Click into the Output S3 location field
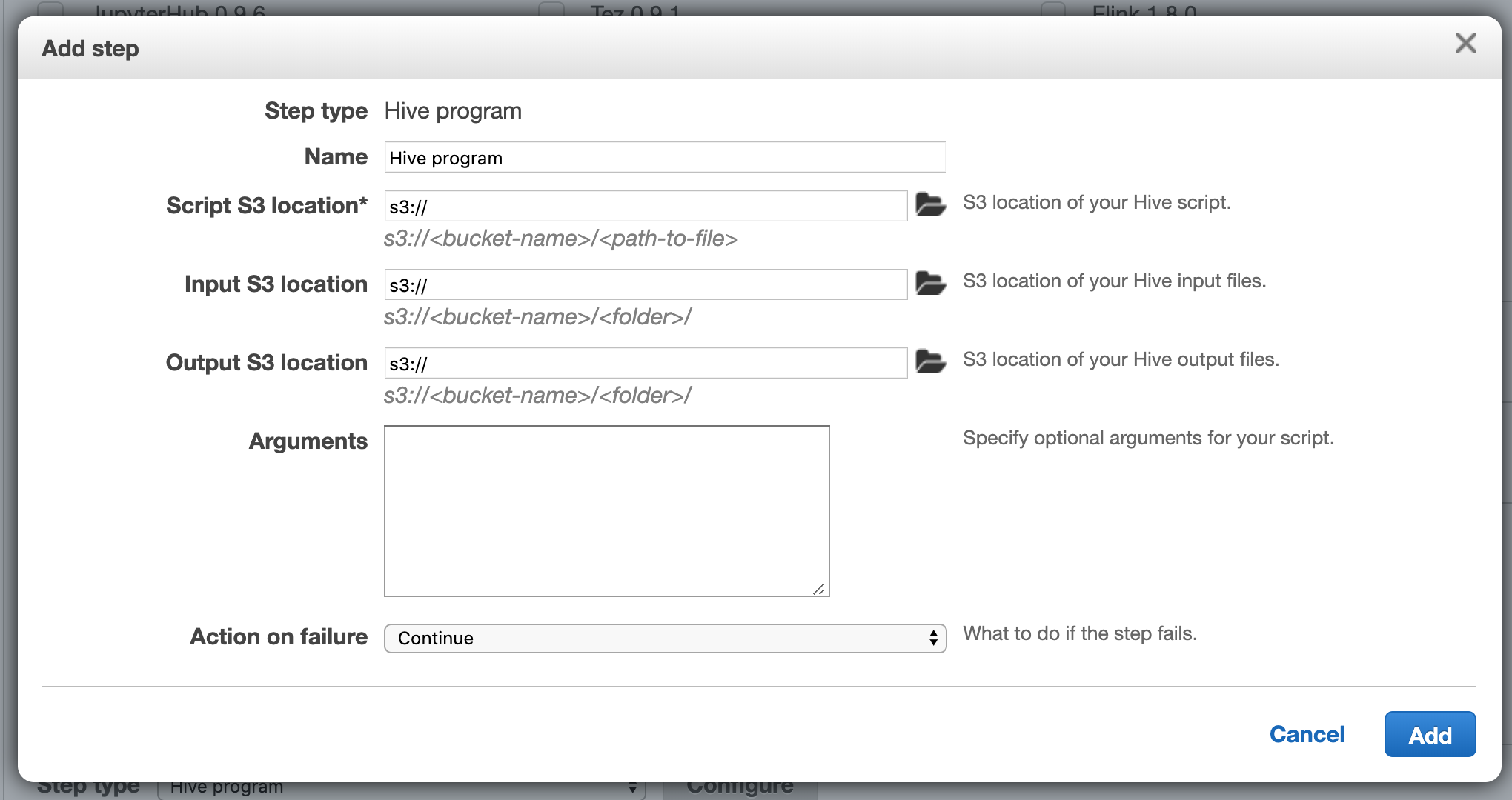The height and width of the screenshot is (800, 1512). pyautogui.click(x=645, y=364)
